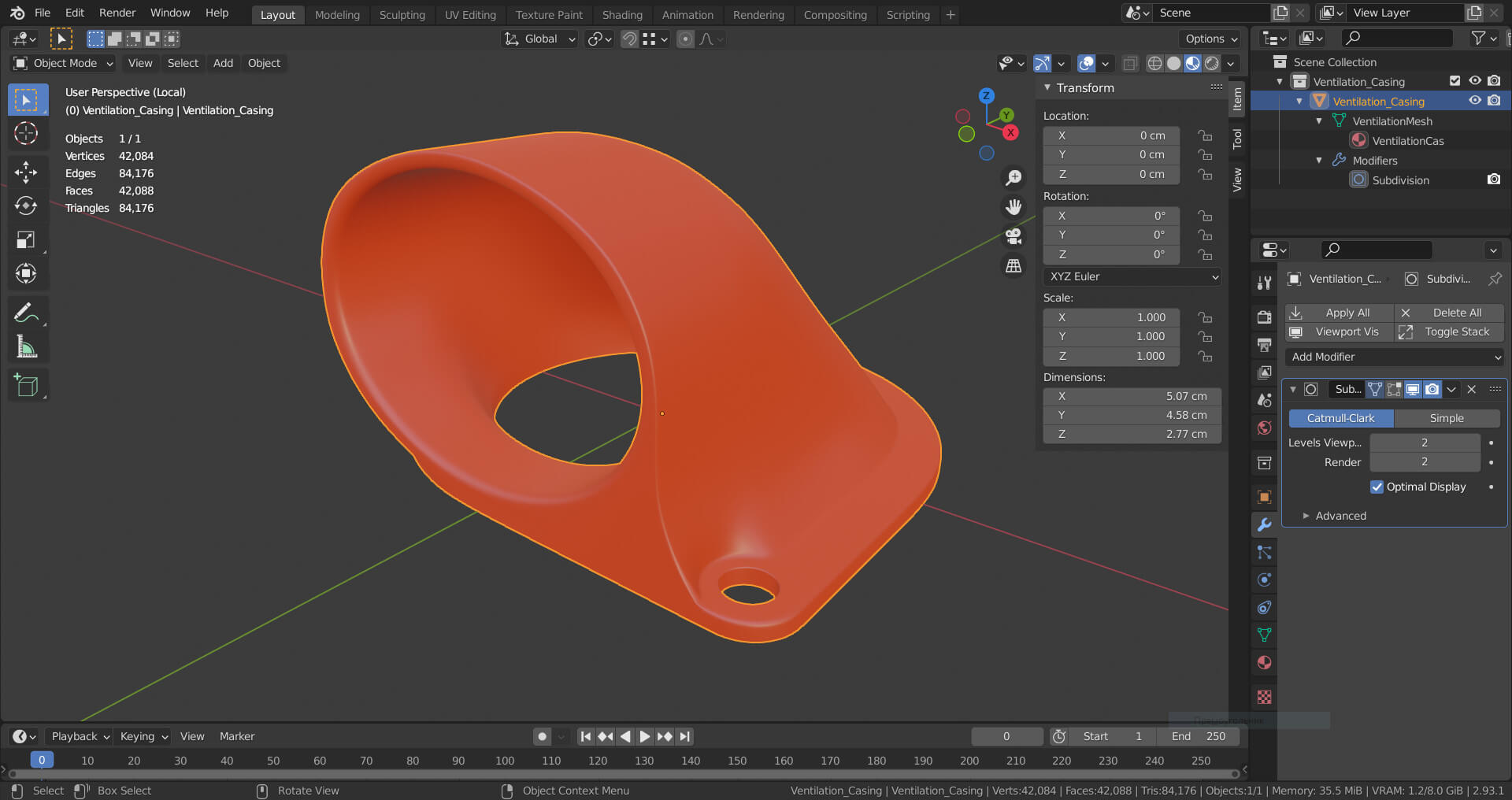
Task: Open the Material properties tab
Action: [1264, 663]
